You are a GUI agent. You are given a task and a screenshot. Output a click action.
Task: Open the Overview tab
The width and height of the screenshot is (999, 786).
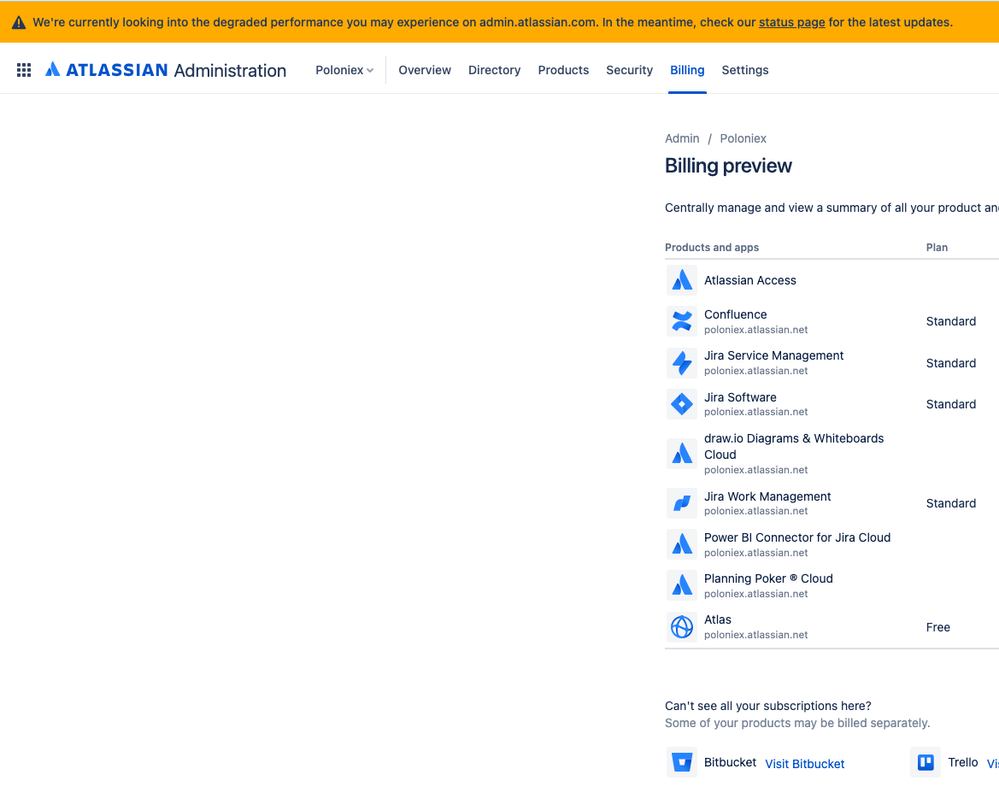(424, 70)
